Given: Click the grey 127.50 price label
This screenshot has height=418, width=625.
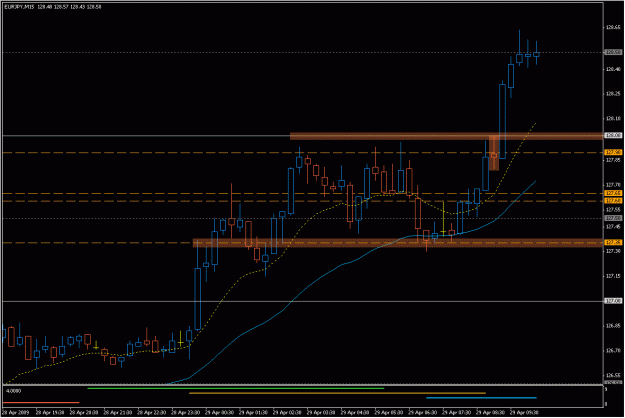Looking at the screenshot, I should click(613, 218).
